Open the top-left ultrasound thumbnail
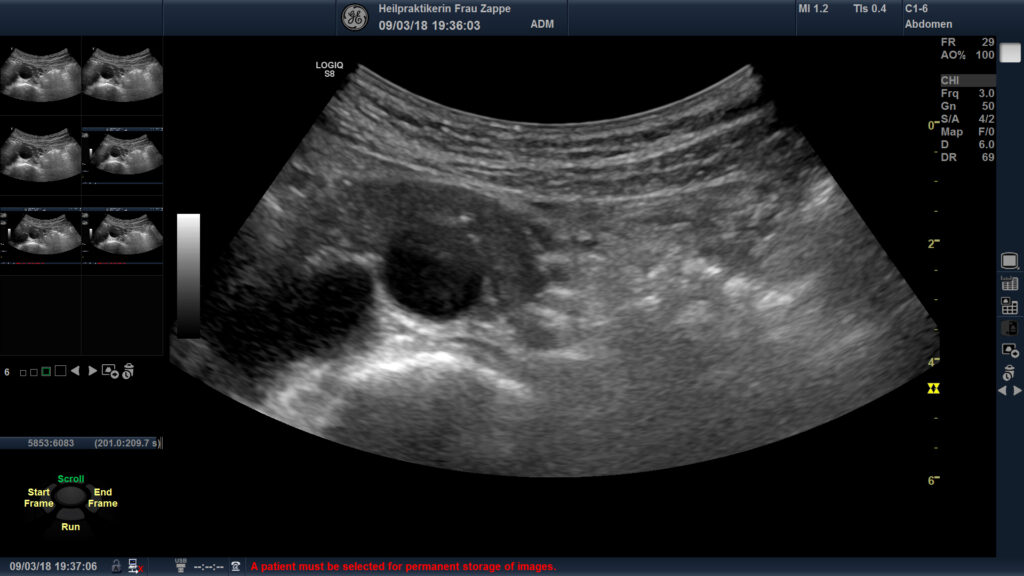1024x576 pixels. (x=41, y=75)
